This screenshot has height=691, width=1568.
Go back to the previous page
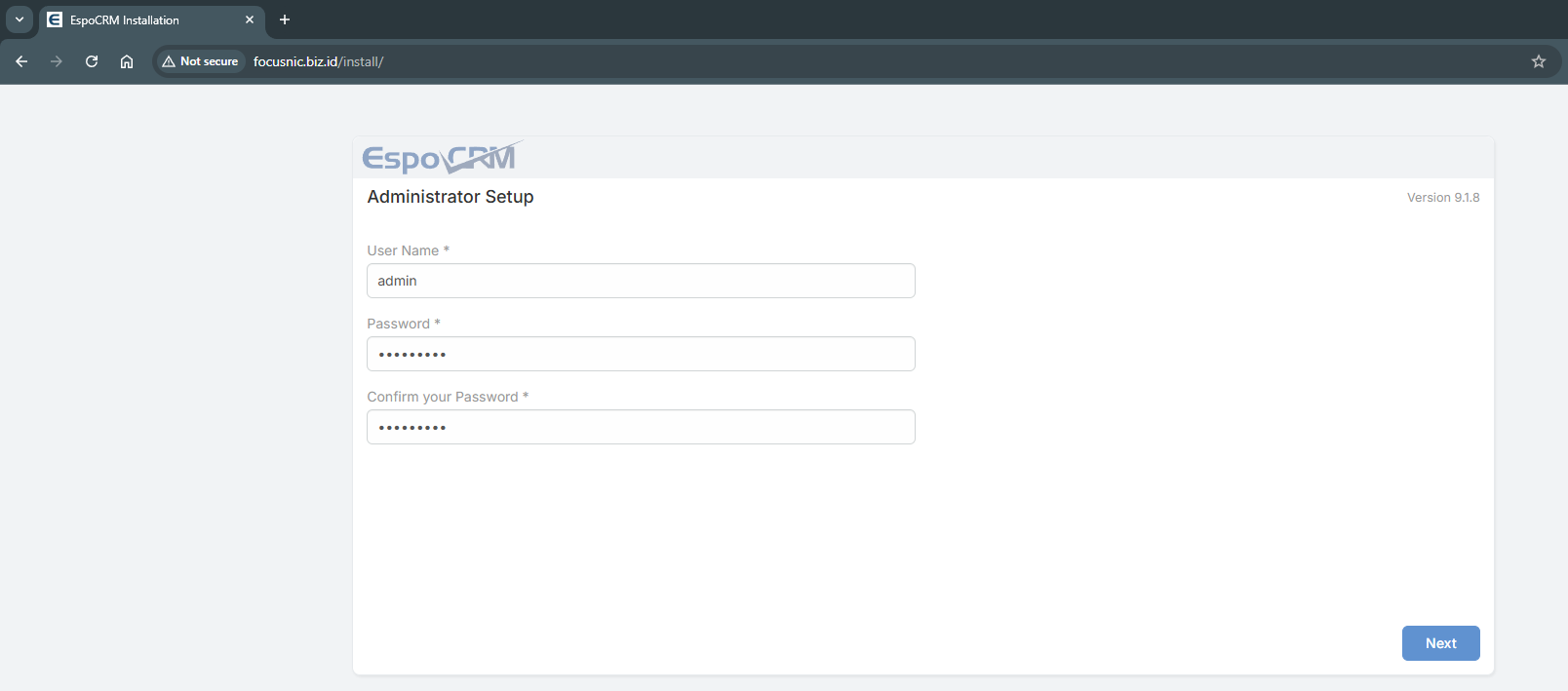pyautogui.click(x=21, y=61)
